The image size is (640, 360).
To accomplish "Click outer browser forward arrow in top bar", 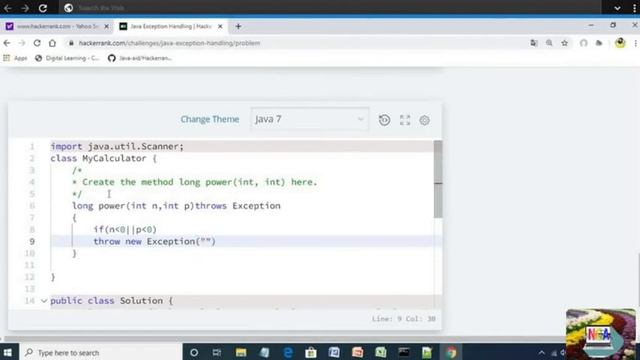I will [25, 8].
